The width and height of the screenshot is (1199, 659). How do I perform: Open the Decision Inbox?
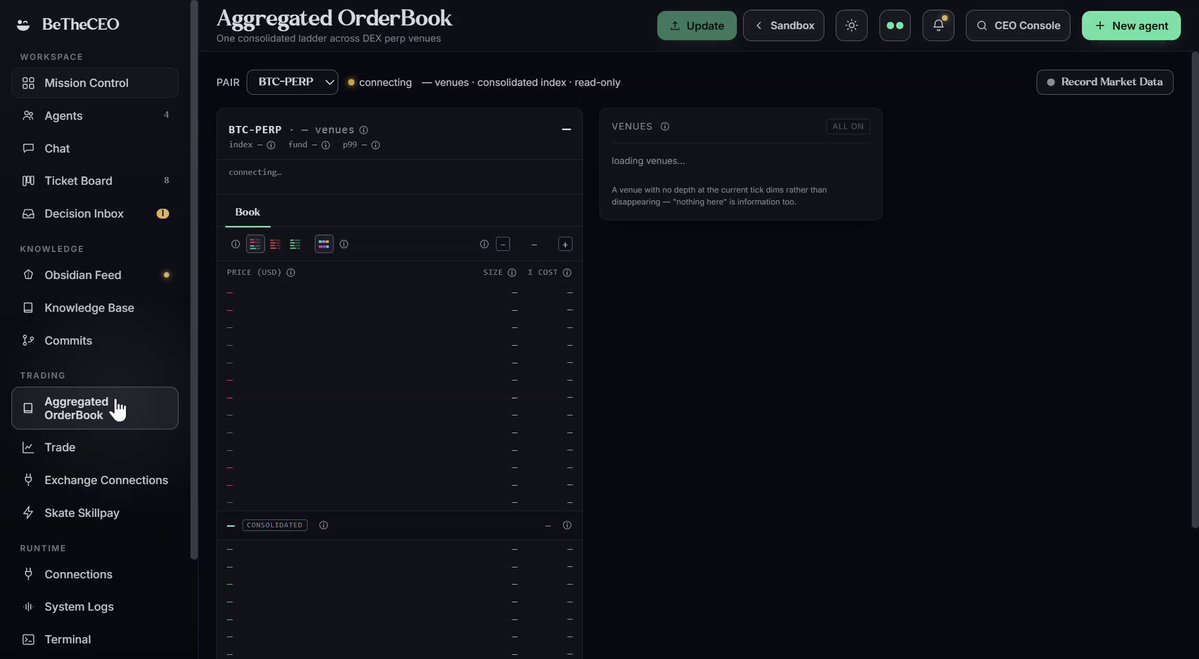[x=95, y=214]
